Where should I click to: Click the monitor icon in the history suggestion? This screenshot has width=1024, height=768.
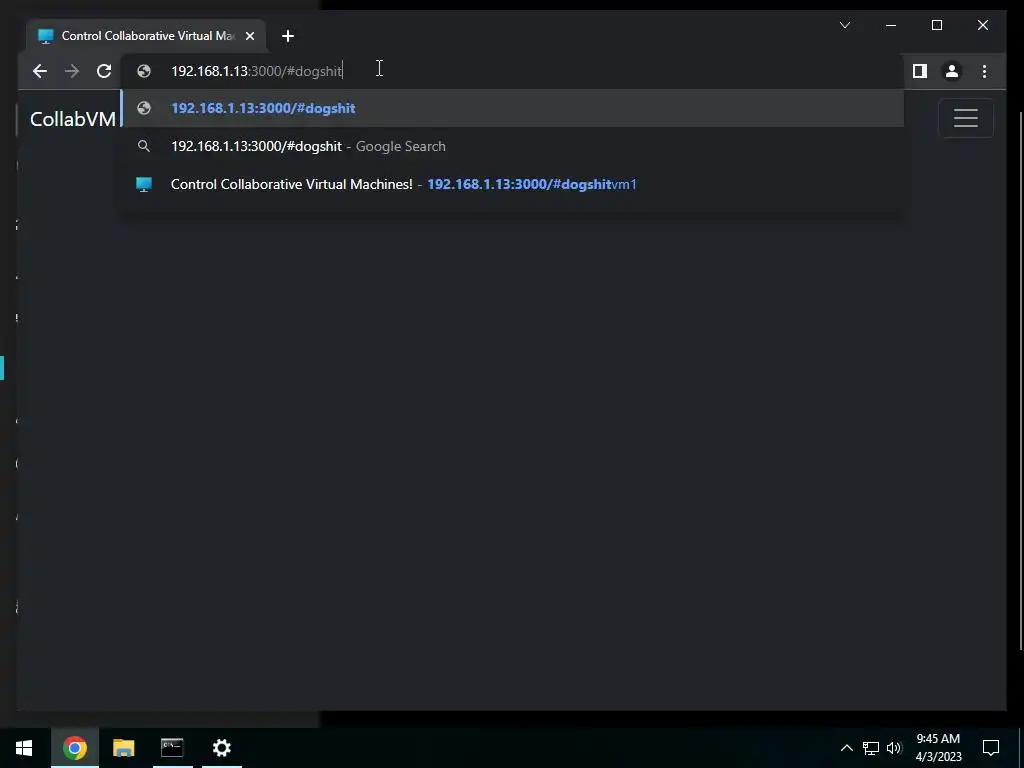[144, 184]
